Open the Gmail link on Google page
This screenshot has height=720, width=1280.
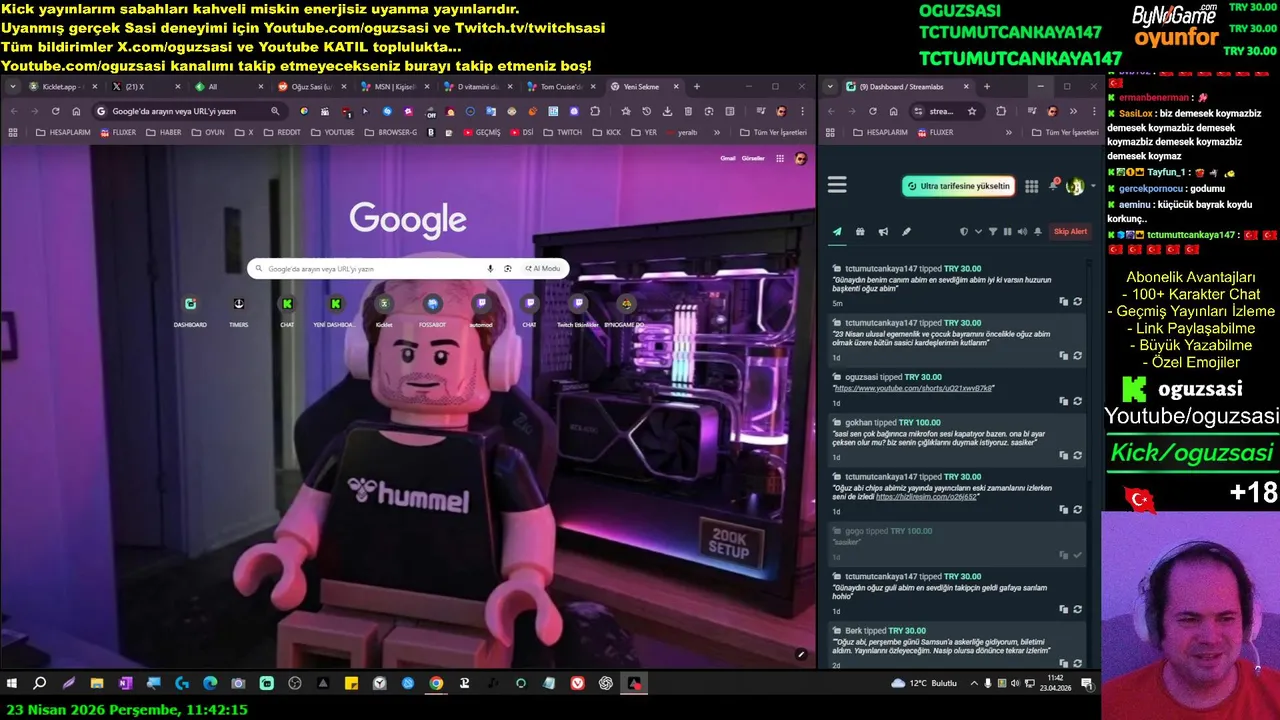pos(728,158)
